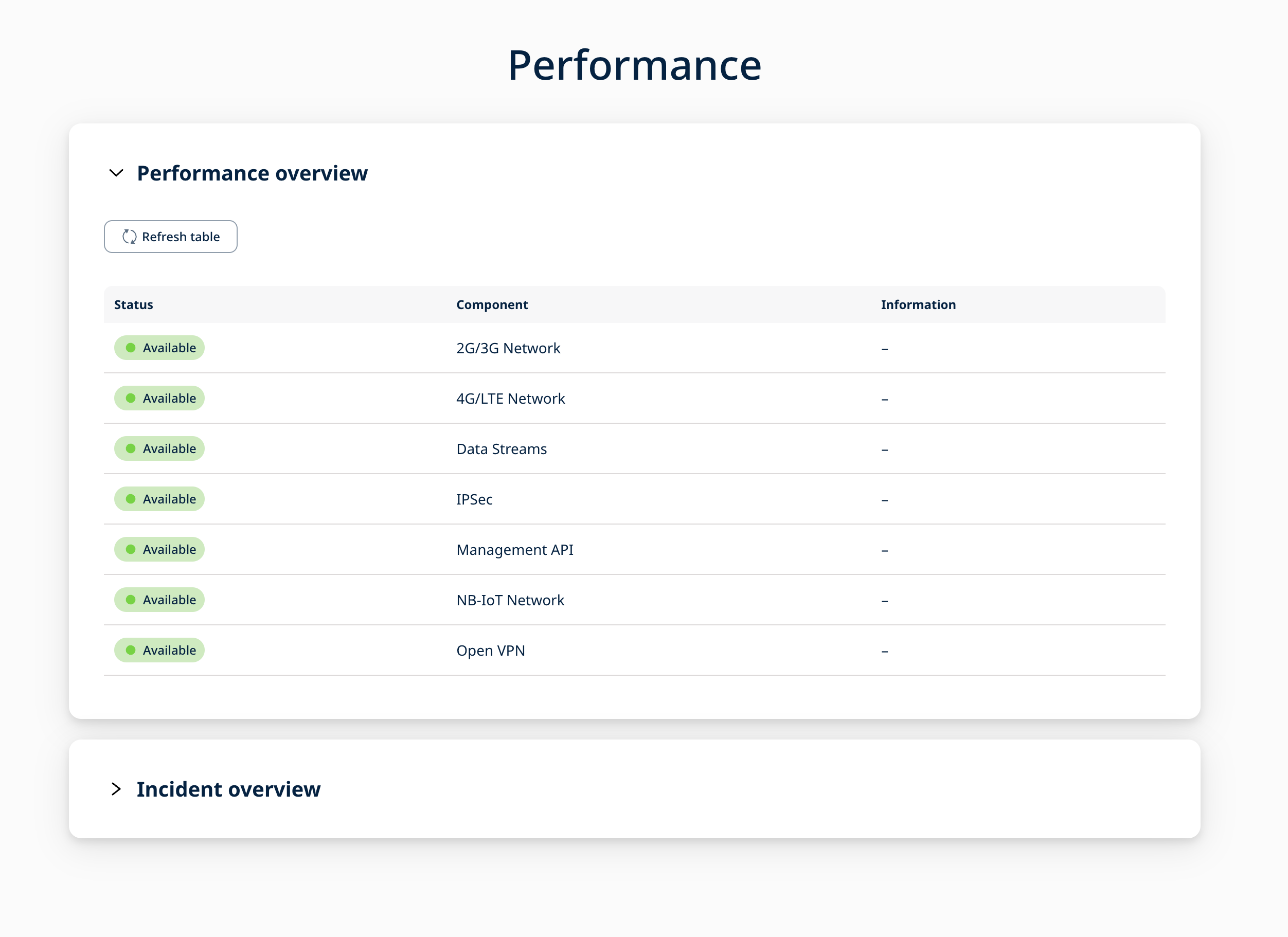The width and height of the screenshot is (1288, 937).
Task: Click the green status dot beside Management API
Action: tap(131, 549)
